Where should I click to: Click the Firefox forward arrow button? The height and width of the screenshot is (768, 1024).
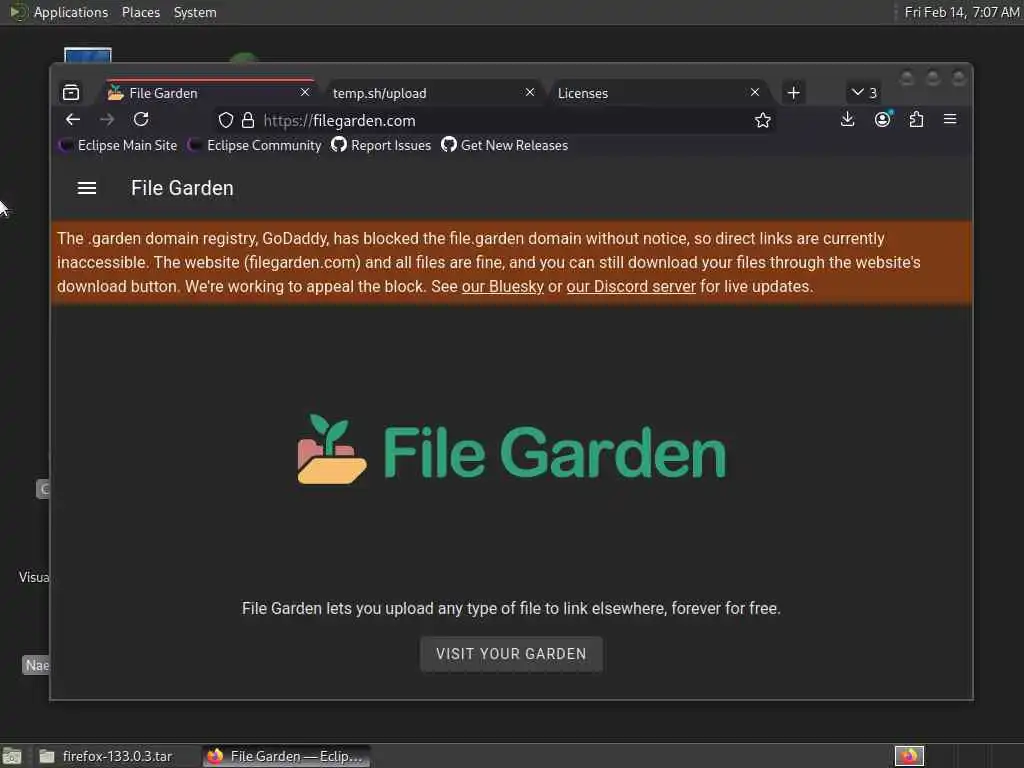pyautogui.click(x=107, y=120)
